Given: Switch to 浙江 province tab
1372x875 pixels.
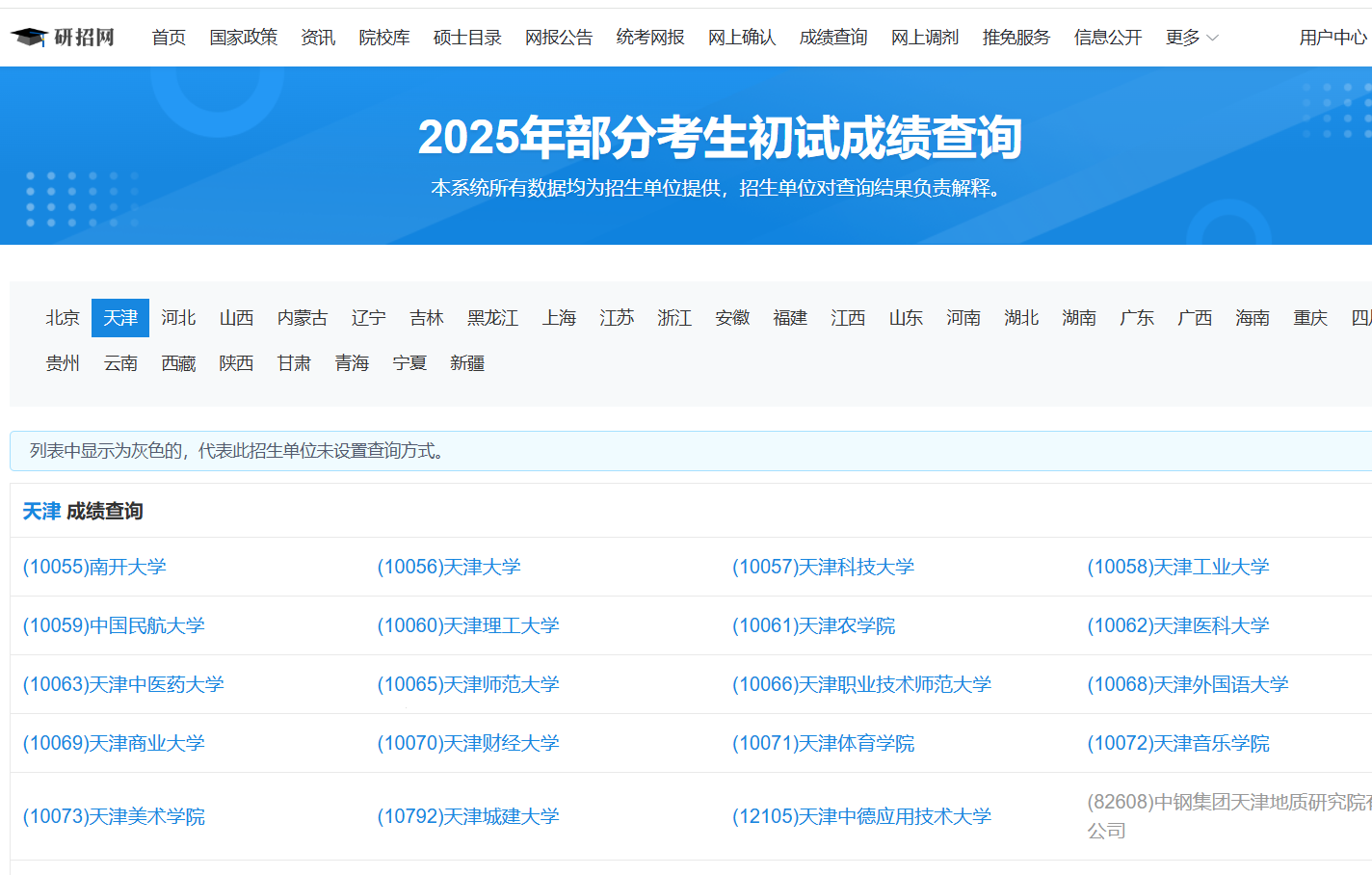Looking at the screenshot, I should tap(674, 318).
